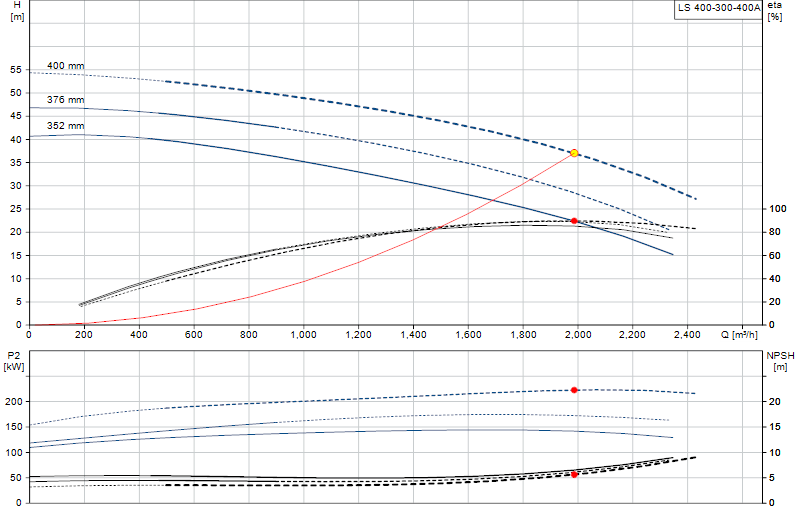800x520 pixels.
Task: Click the LS 400-300-400A legend box
Action: coord(718,9)
